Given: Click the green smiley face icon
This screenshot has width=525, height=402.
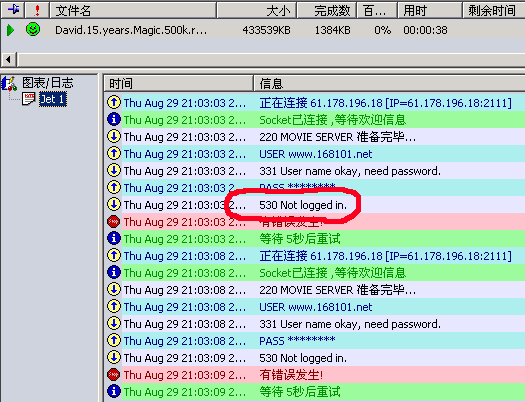Looking at the screenshot, I should tap(33, 29).
